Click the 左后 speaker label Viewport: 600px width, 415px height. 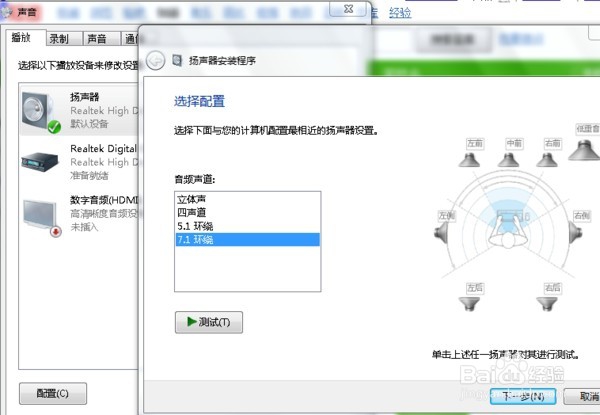pyautogui.click(x=475, y=288)
